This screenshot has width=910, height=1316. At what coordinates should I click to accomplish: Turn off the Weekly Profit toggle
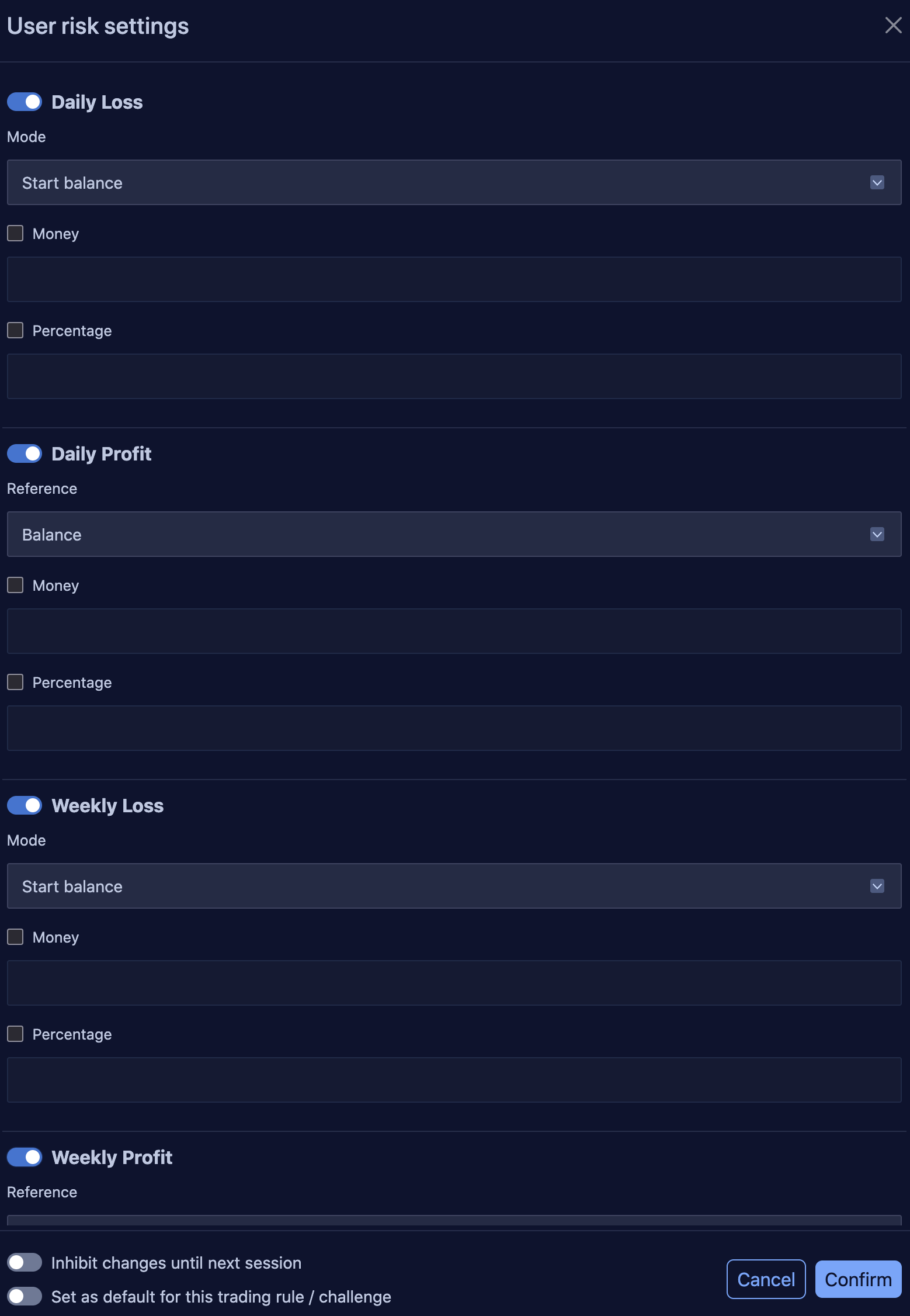click(24, 1157)
